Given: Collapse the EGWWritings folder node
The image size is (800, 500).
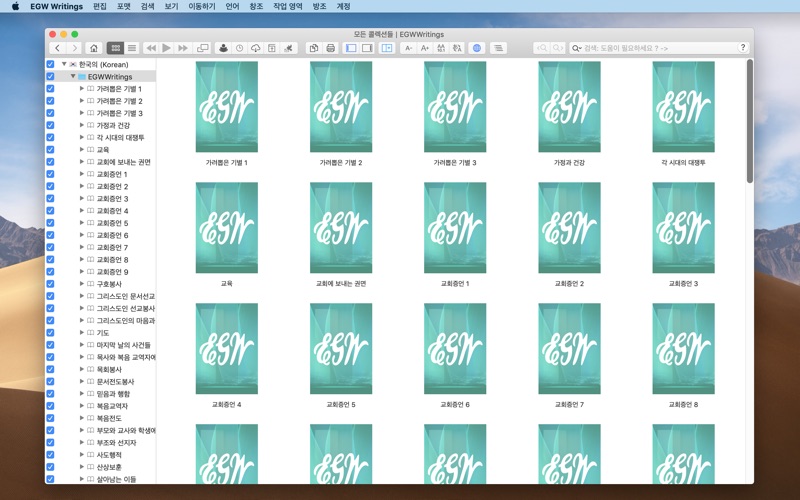Looking at the screenshot, I should [x=73, y=77].
